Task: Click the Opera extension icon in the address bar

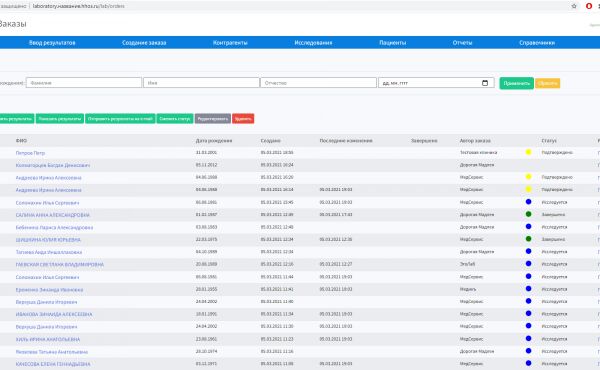Action: [589, 6]
